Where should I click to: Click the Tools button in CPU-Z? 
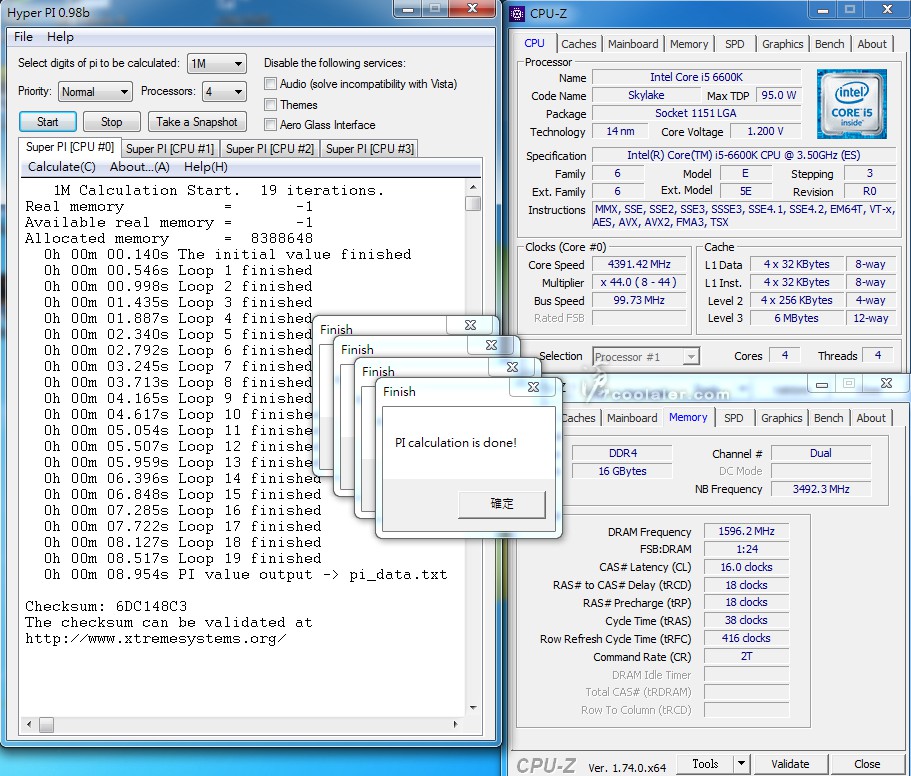[705, 763]
